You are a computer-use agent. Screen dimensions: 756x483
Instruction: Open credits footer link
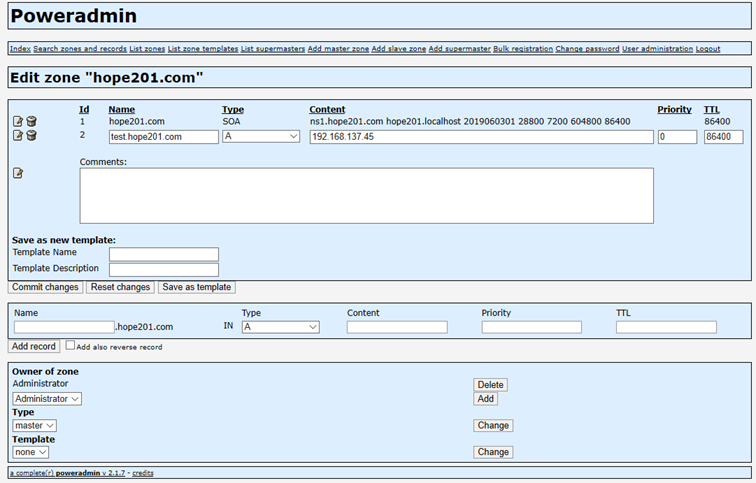click(x=143, y=473)
